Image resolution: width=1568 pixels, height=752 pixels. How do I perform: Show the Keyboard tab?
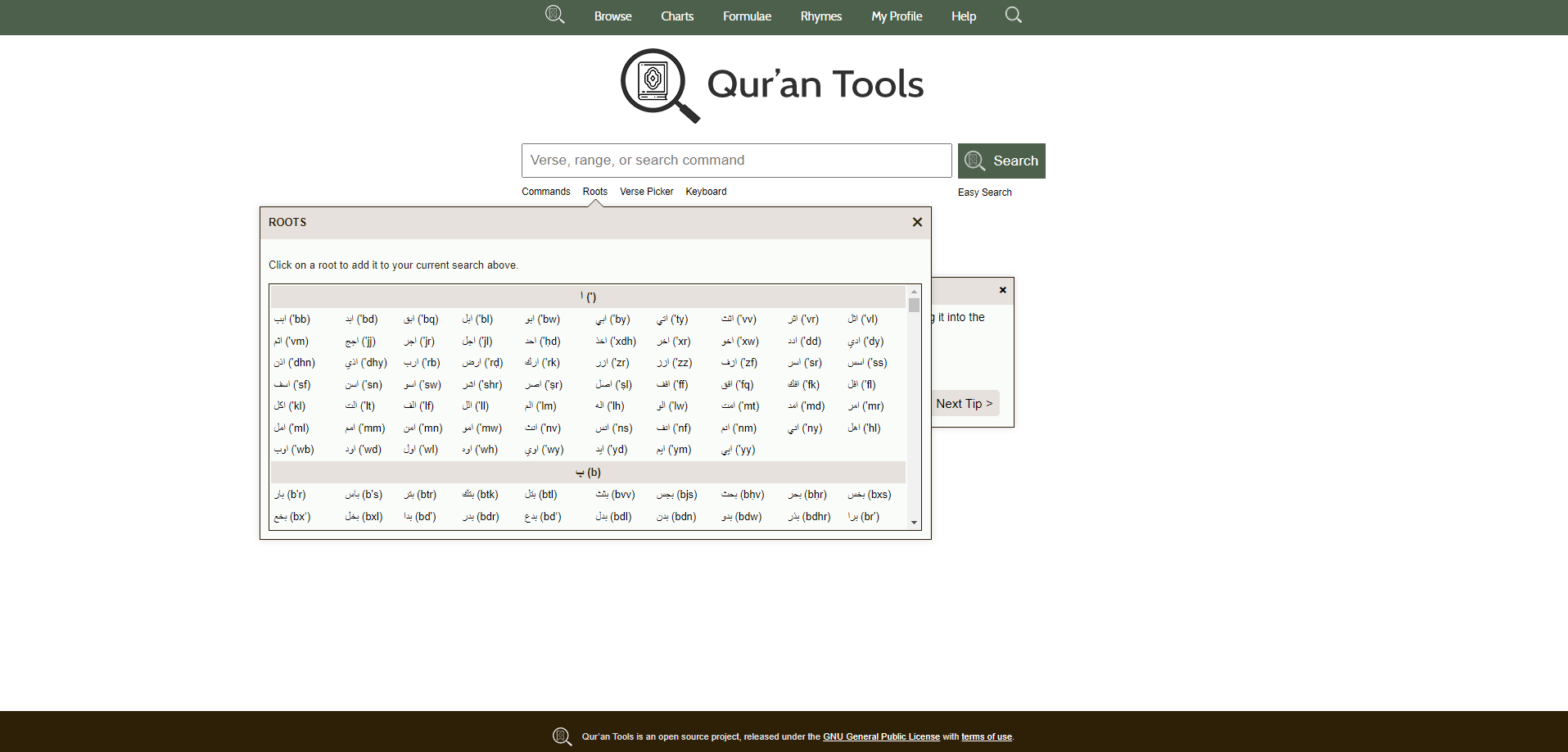[706, 192]
